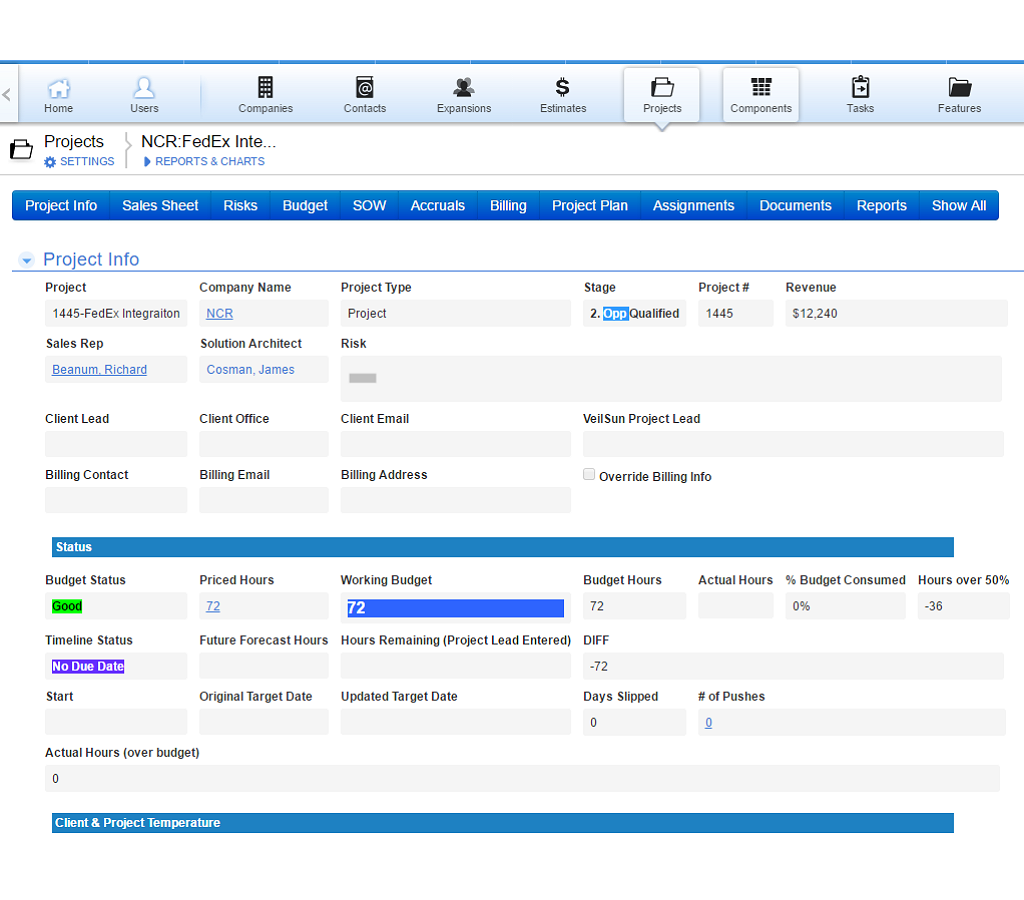Open the Reports tab
1024x900 pixels.
[882, 206]
